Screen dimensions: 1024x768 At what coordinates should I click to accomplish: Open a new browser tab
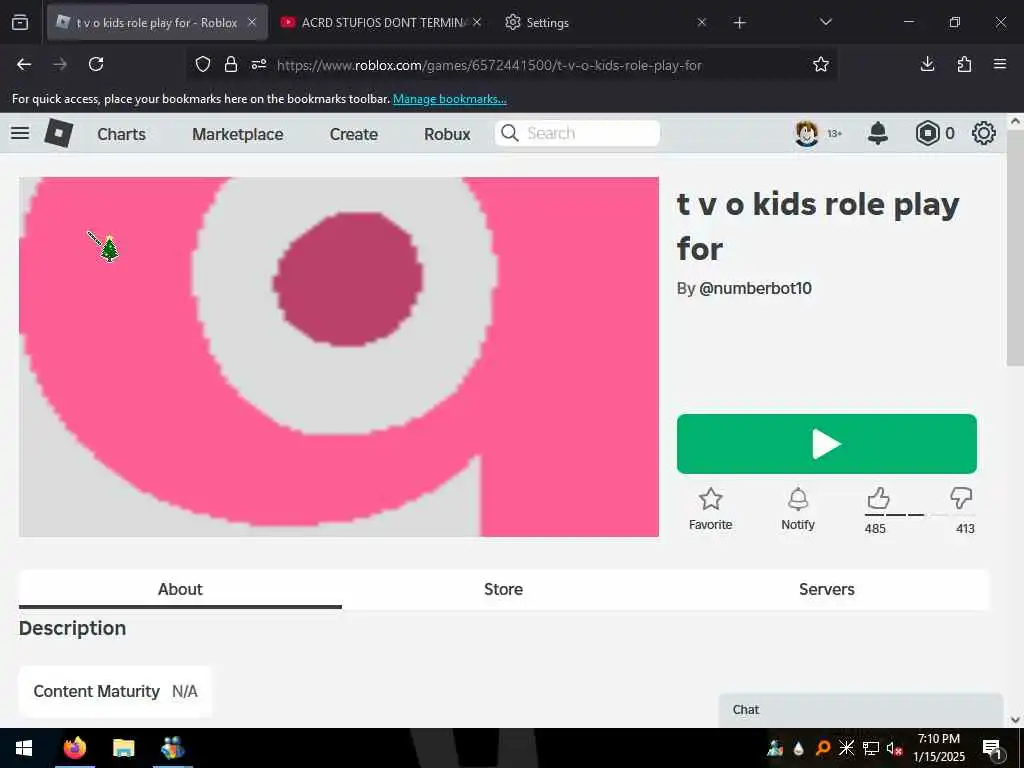click(x=739, y=23)
